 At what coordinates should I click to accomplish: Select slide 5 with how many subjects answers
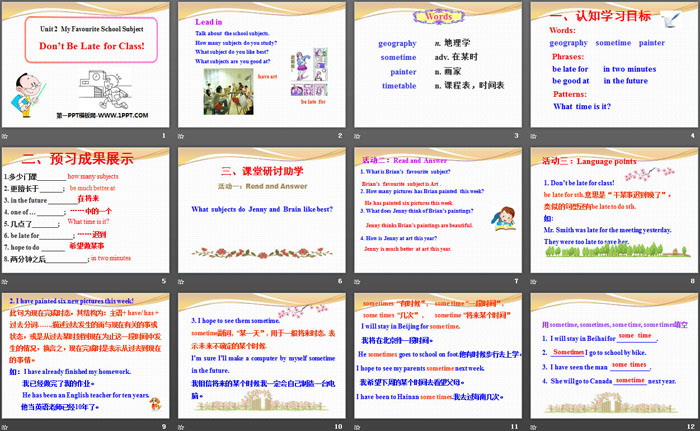pos(86,210)
